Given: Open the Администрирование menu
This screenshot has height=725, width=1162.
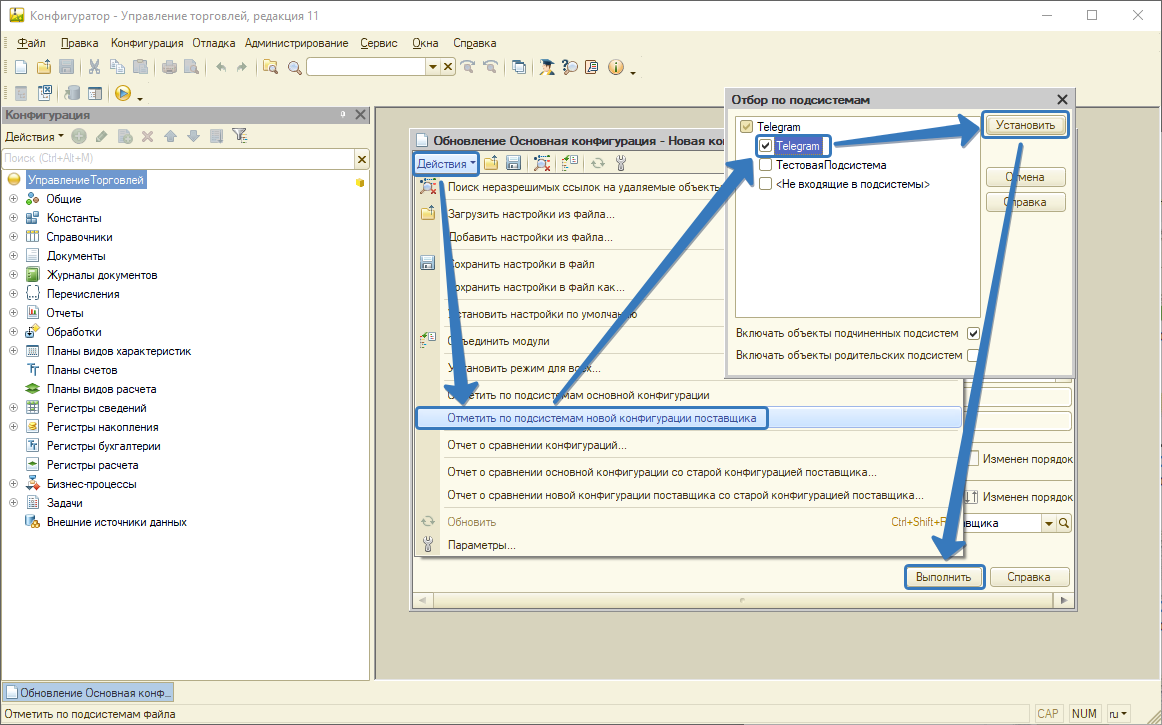Looking at the screenshot, I should (x=296, y=43).
